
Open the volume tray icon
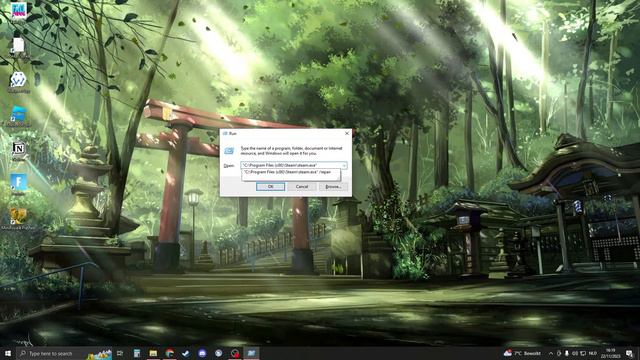click(x=575, y=353)
